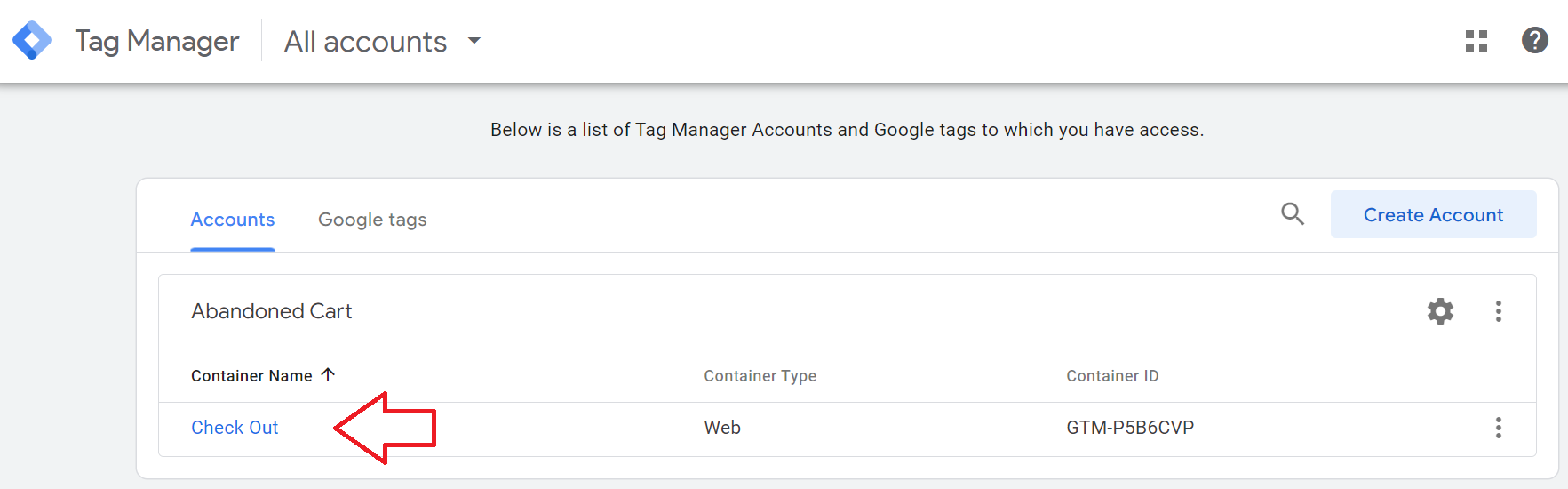Open Abandoned Cart account settings gear
The width and height of the screenshot is (1568, 489).
(1440, 311)
